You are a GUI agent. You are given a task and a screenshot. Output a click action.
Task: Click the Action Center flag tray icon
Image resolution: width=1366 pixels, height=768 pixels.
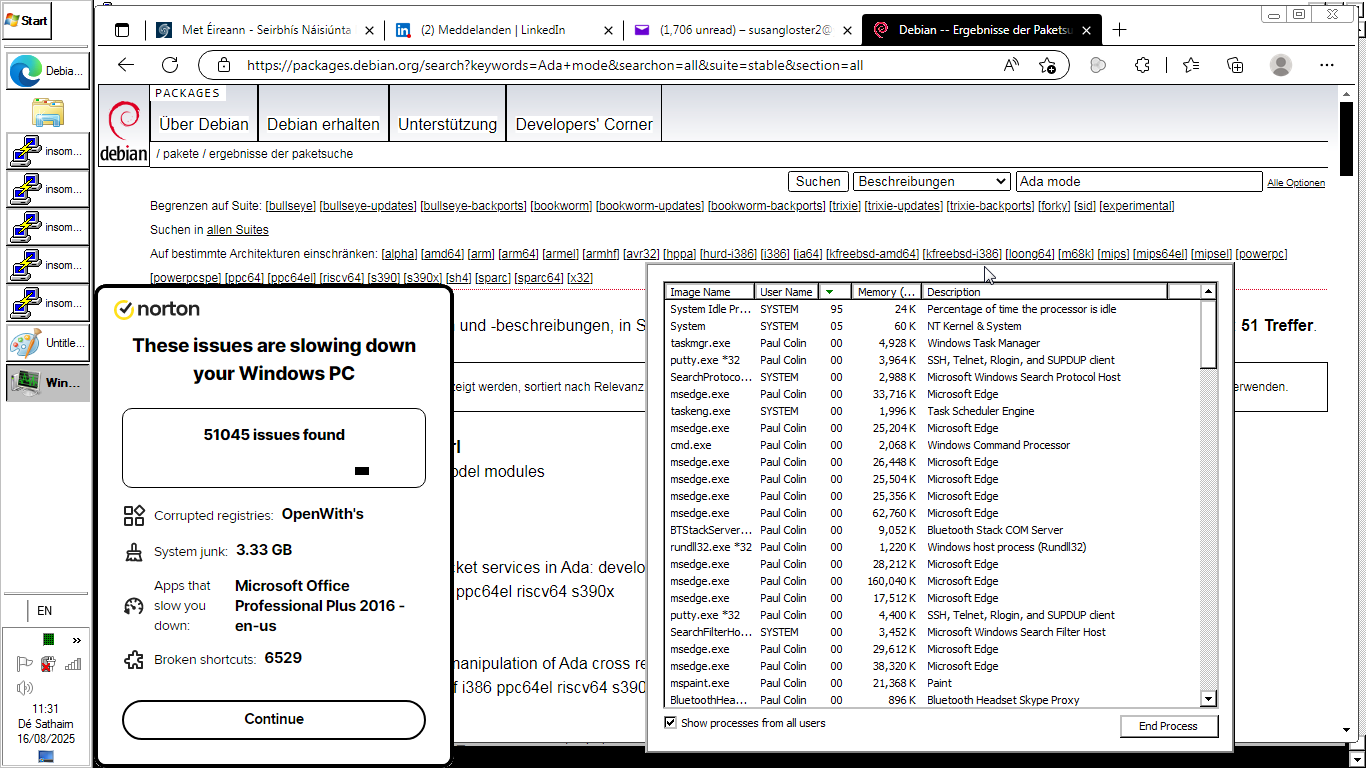tap(24, 664)
